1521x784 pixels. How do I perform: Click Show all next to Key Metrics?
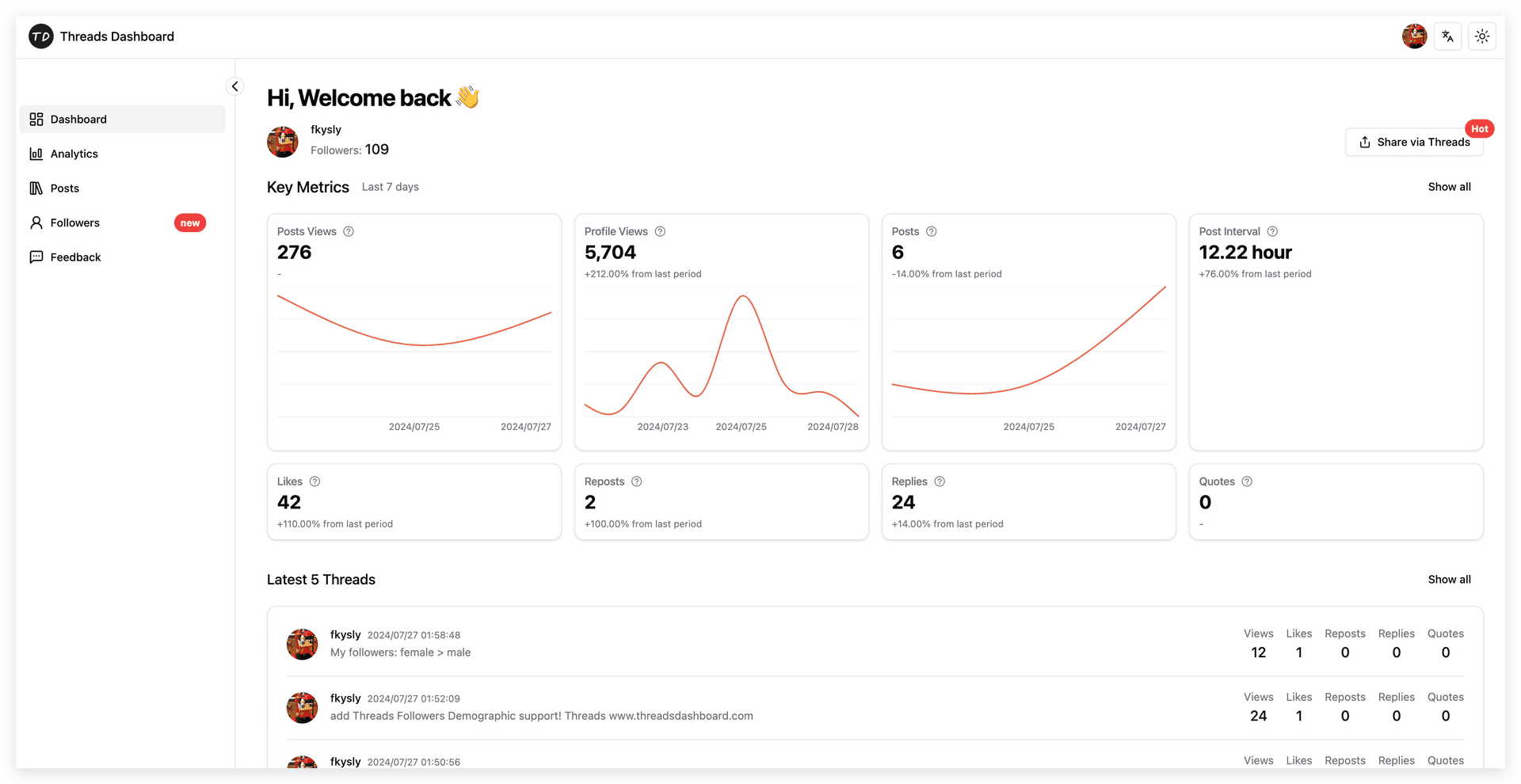pos(1449,187)
